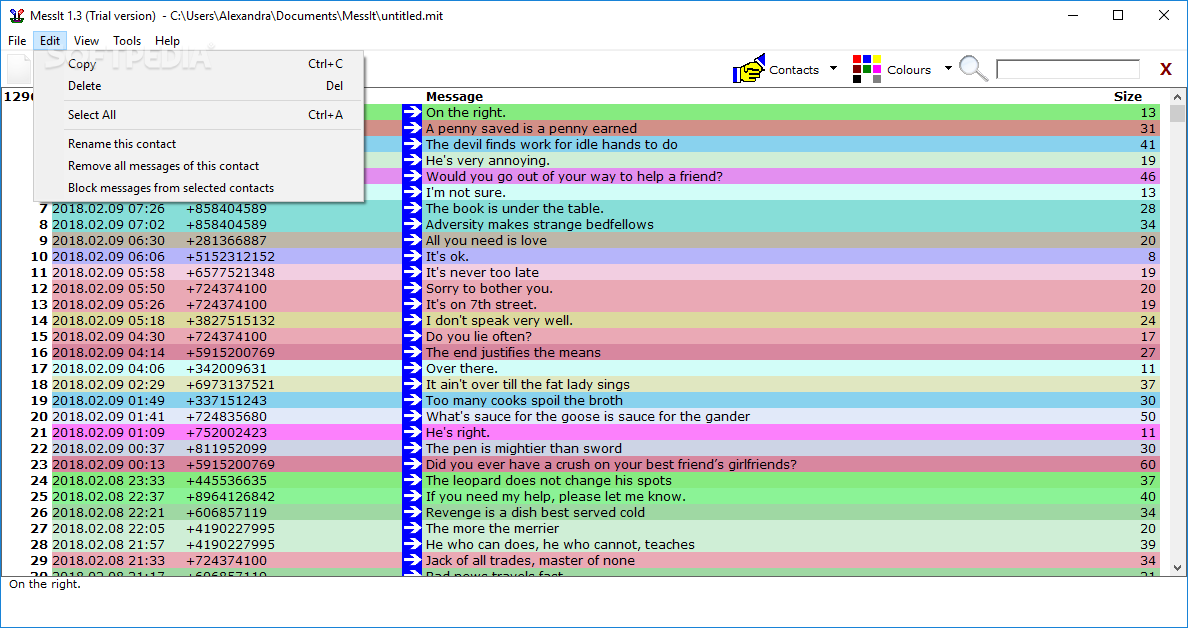Screen dimensions: 1188x628
Task: Click arrow icon beside 'The pen is mightier than sword'
Action: coord(411,448)
